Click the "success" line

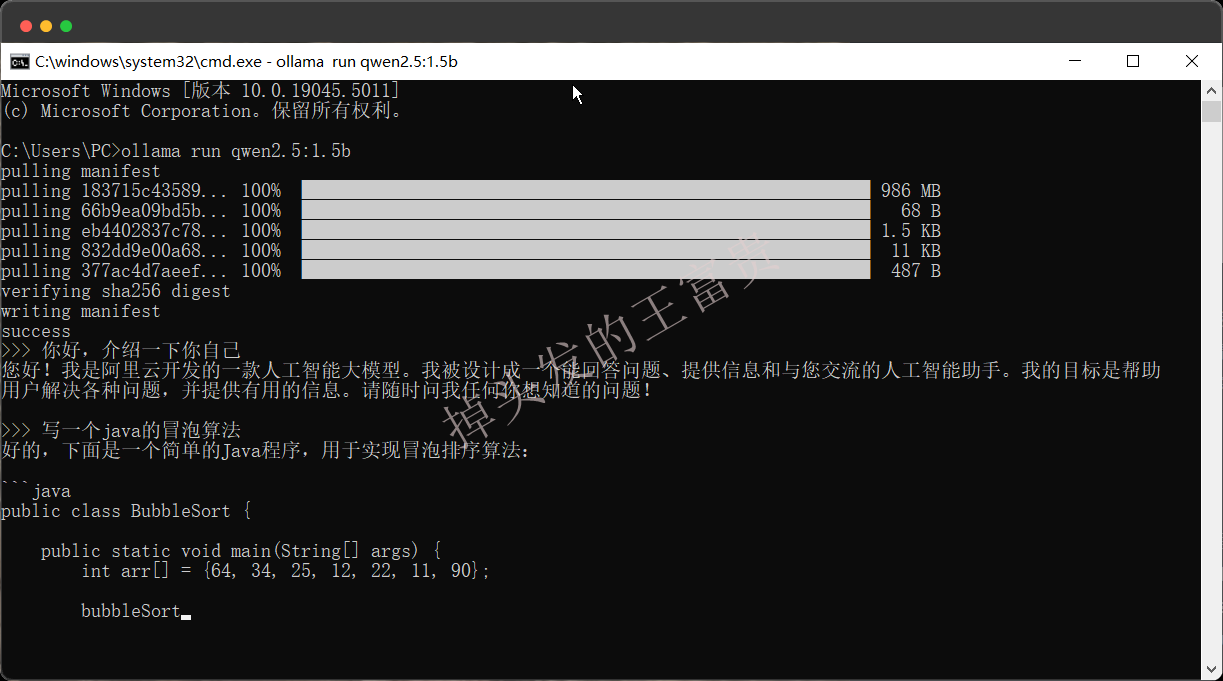(x=36, y=331)
